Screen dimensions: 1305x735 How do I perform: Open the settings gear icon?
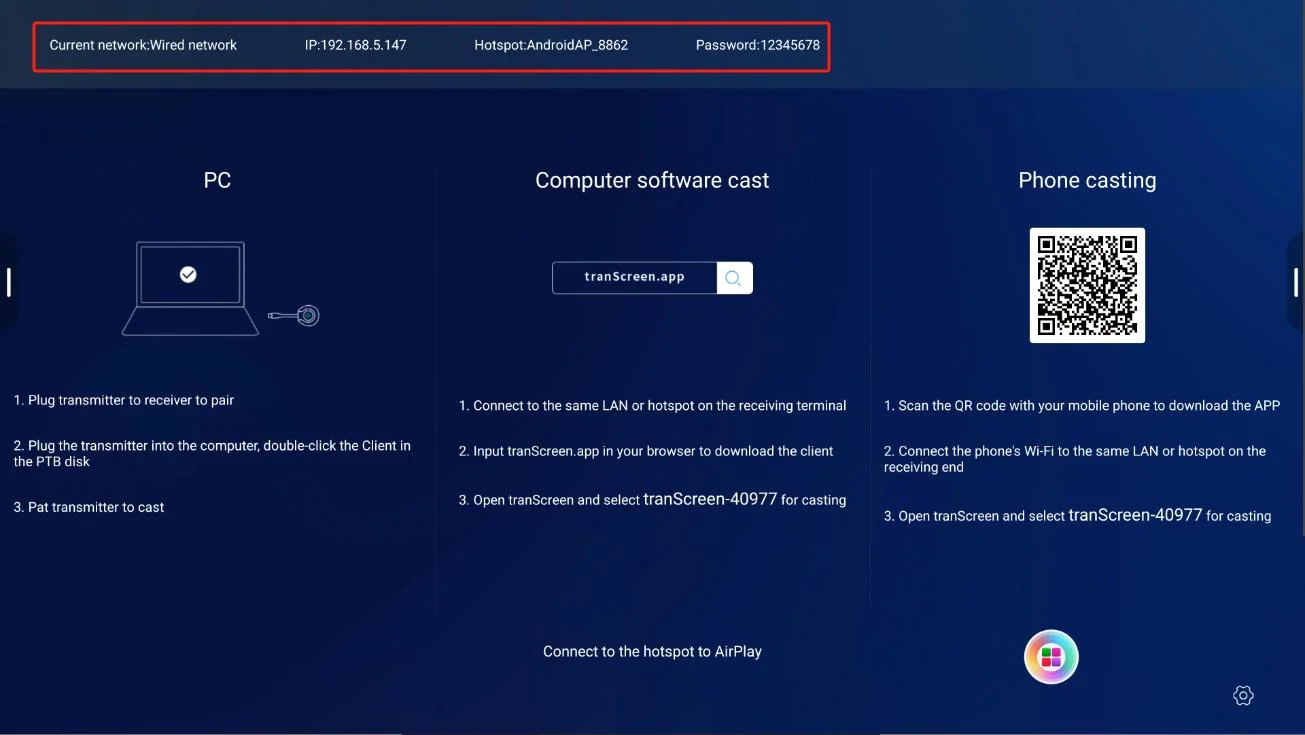[x=1243, y=696]
